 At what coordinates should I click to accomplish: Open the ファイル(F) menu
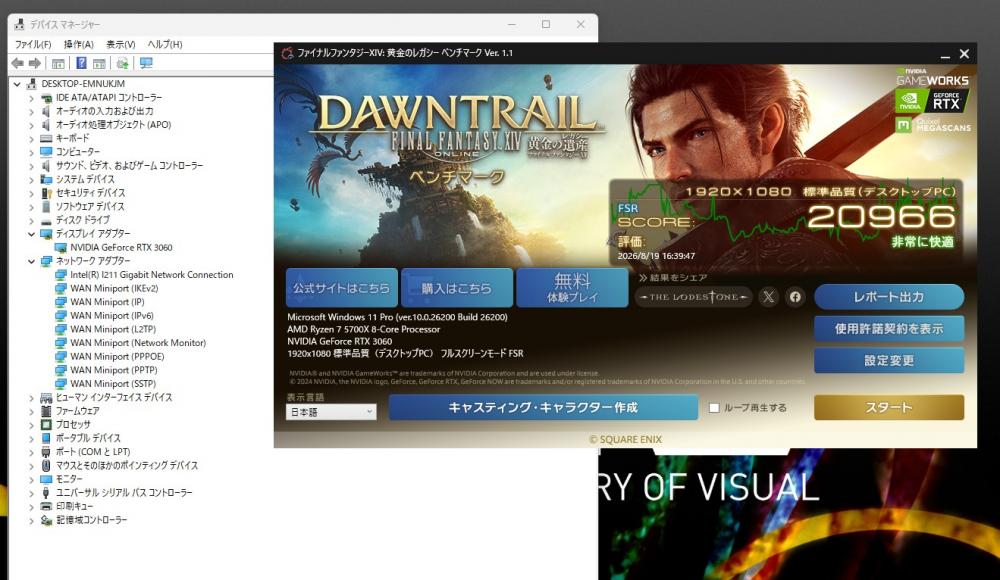pos(33,44)
